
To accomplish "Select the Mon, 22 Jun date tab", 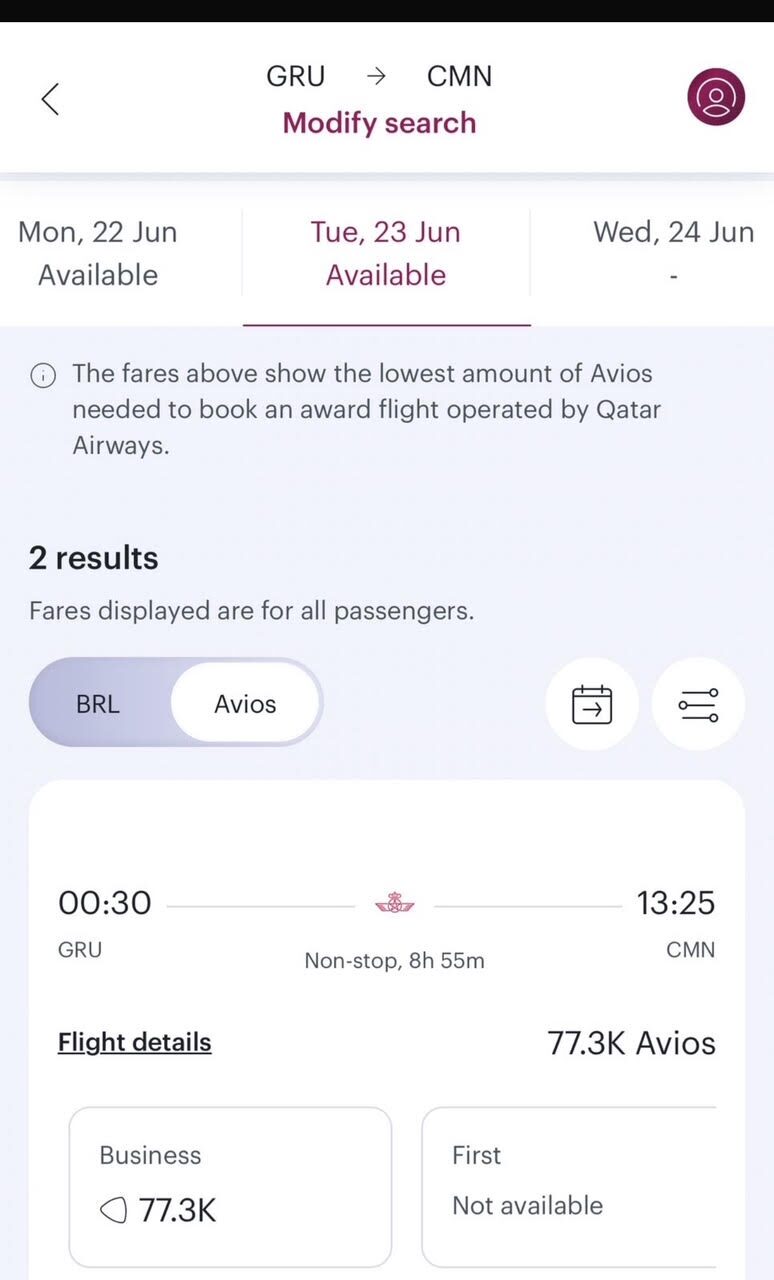I will [x=98, y=253].
